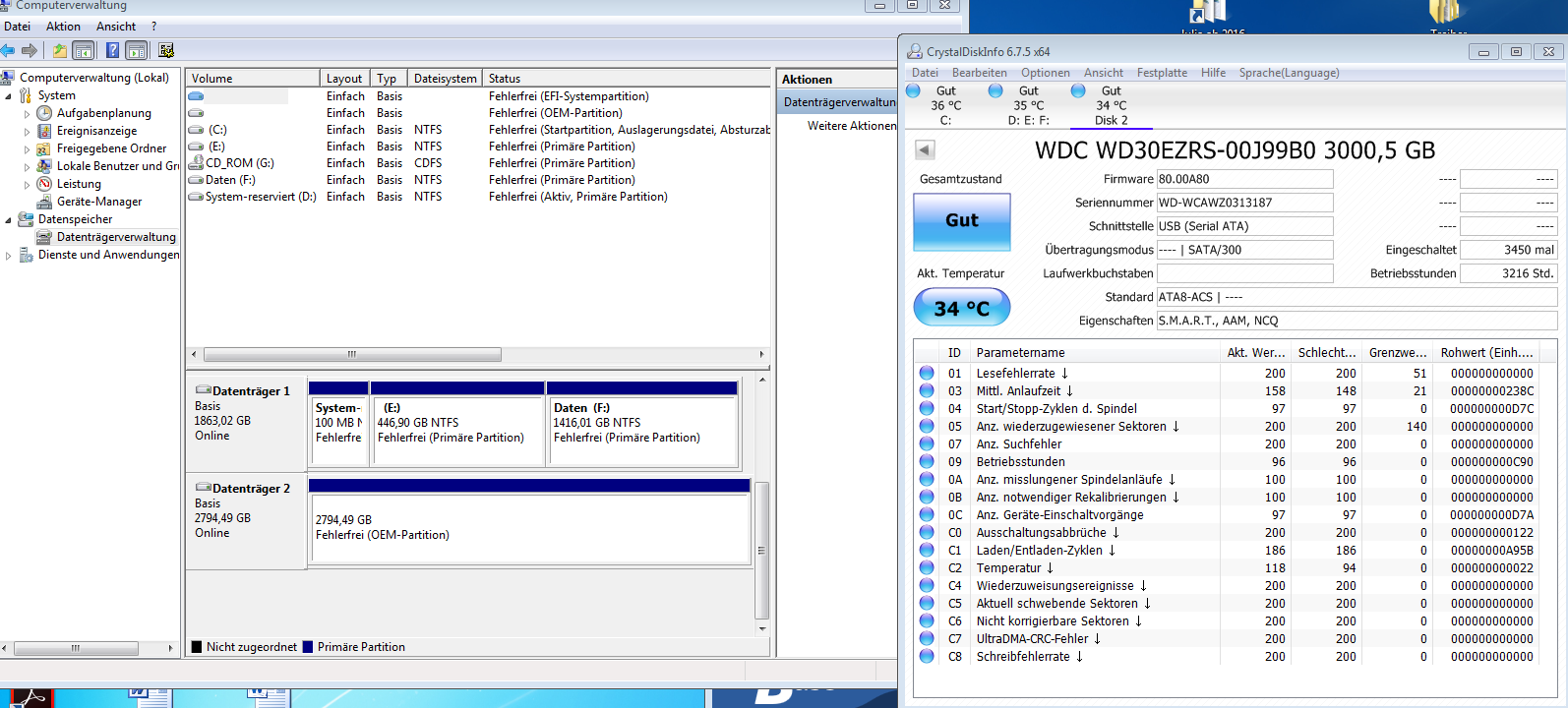Select the Gut 34 °C Disk 2 tab
Viewport: 1568px width, 708px height.
pyautogui.click(x=1111, y=105)
